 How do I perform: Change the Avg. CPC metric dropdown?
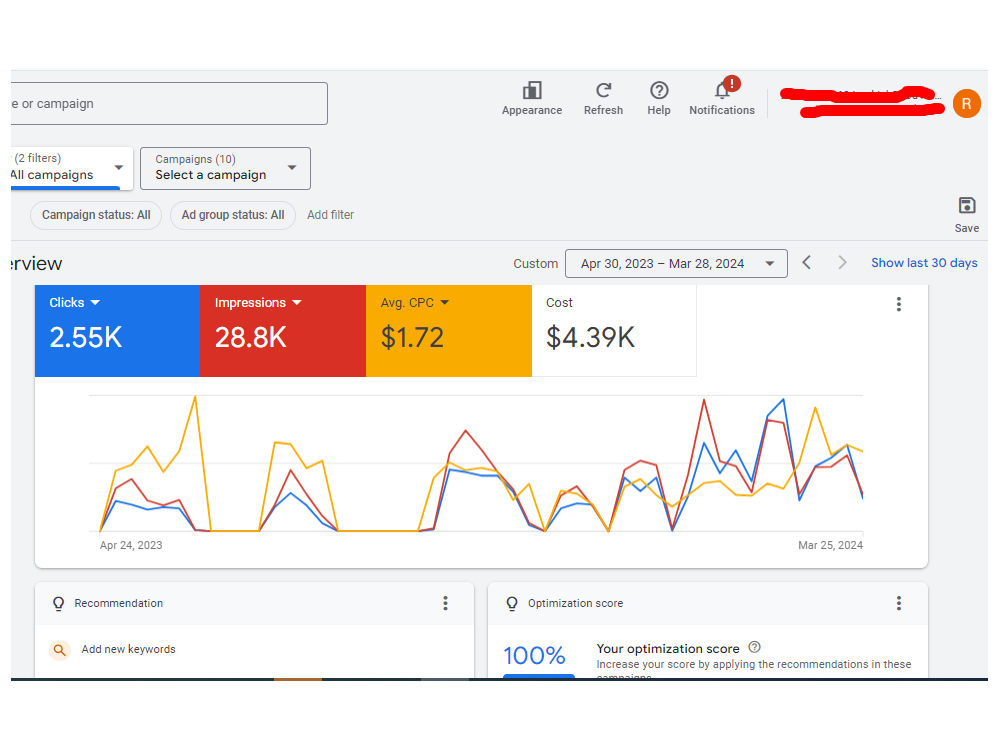[x=445, y=303]
